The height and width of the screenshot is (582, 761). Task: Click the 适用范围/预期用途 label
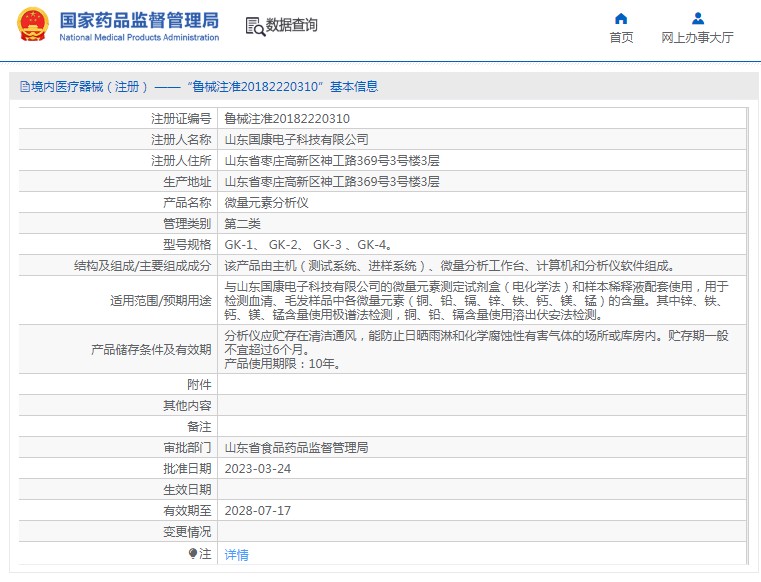(161, 300)
